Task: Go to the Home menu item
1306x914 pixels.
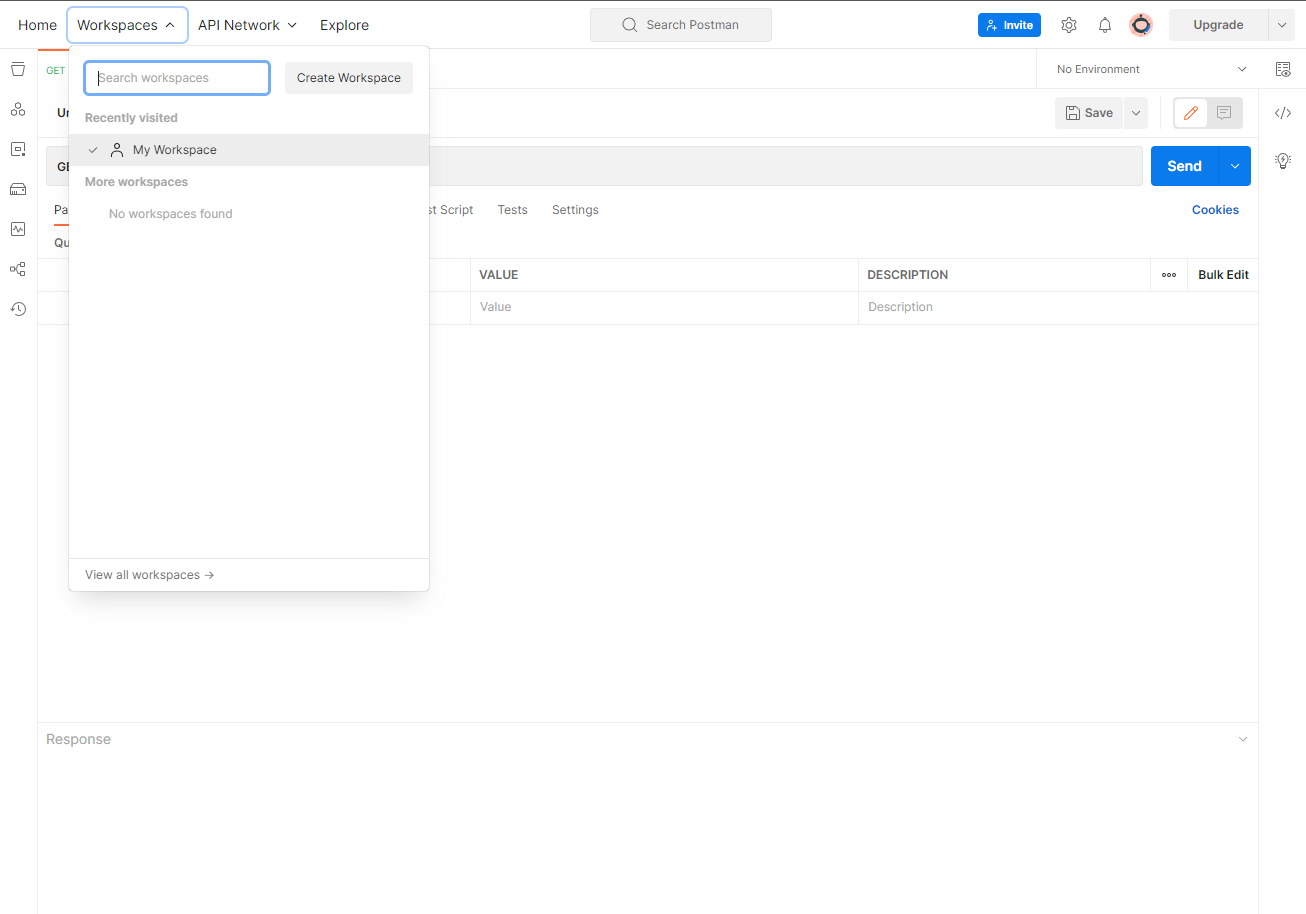Action: click(x=37, y=25)
